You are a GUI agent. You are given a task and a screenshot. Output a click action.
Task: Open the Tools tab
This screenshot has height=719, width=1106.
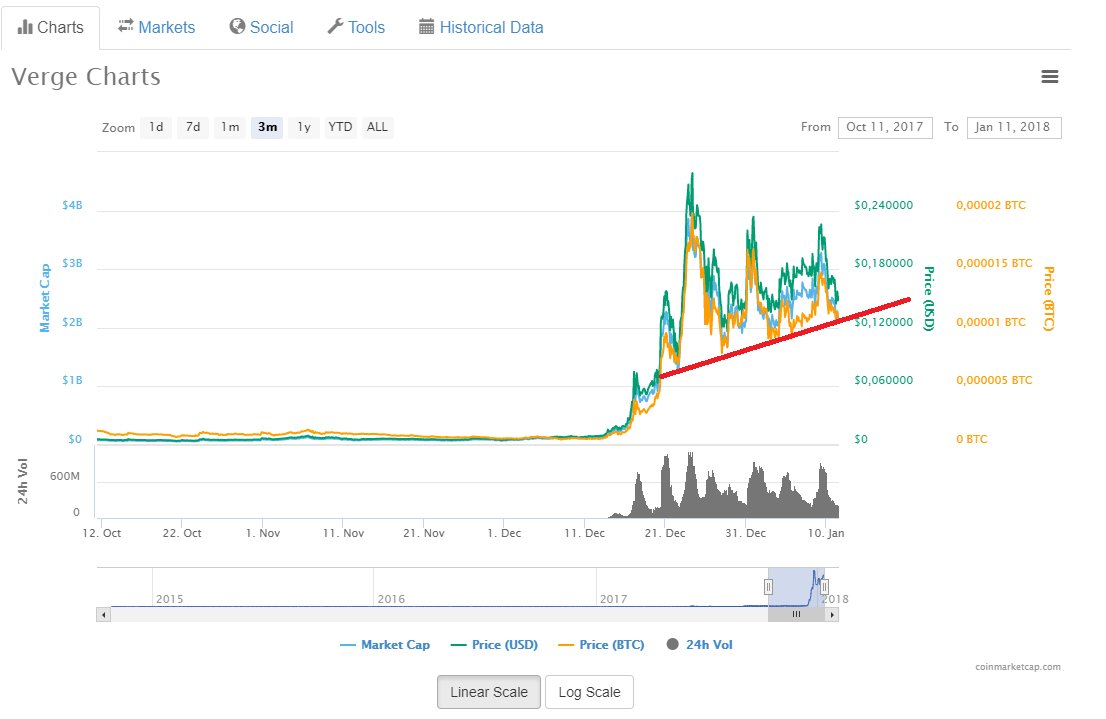(356, 28)
